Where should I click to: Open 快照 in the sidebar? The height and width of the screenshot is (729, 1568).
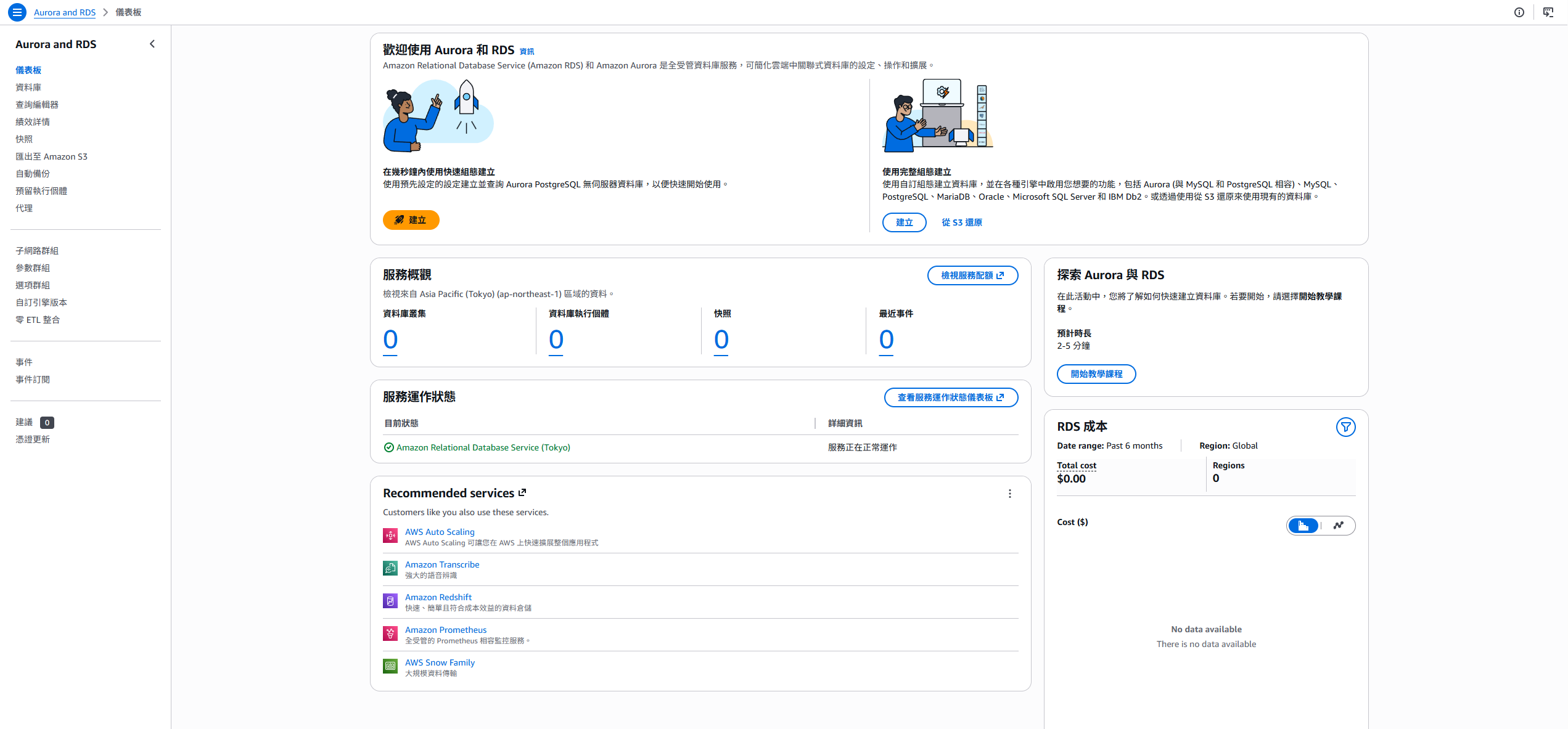[24, 139]
